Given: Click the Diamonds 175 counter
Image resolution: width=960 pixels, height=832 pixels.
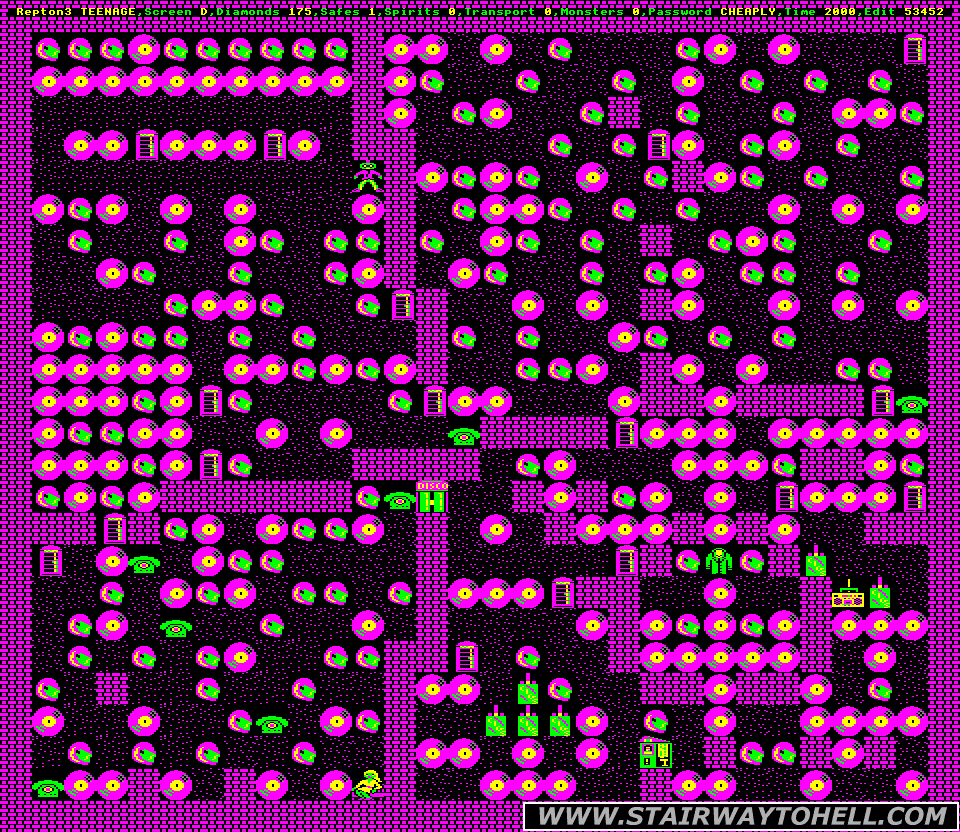Looking at the screenshot, I should [264, 12].
